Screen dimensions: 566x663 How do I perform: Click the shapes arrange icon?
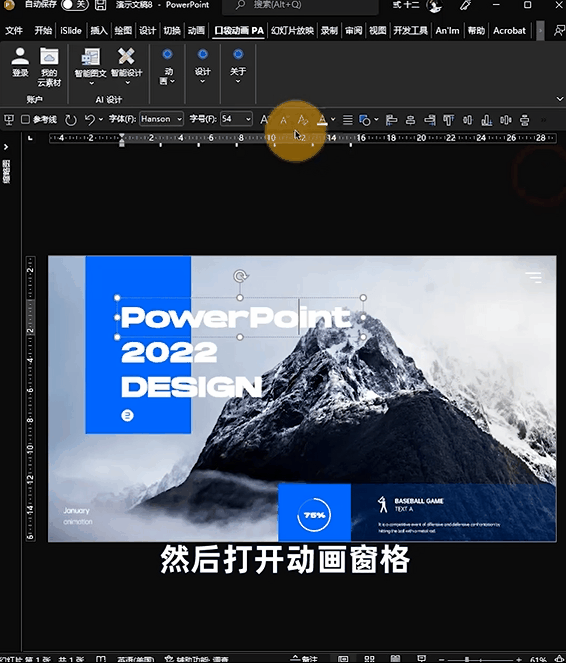(365, 121)
